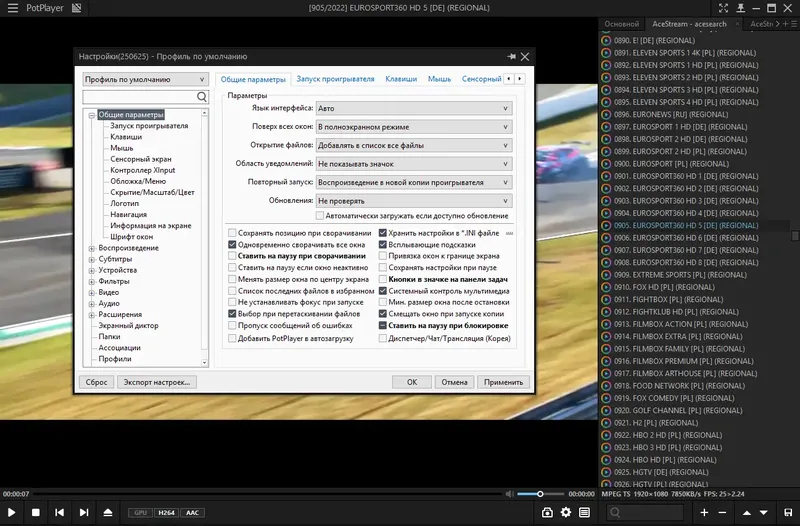Switch to the "Клавиши" tab
800x526 pixels.
pyautogui.click(x=400, y=79)
